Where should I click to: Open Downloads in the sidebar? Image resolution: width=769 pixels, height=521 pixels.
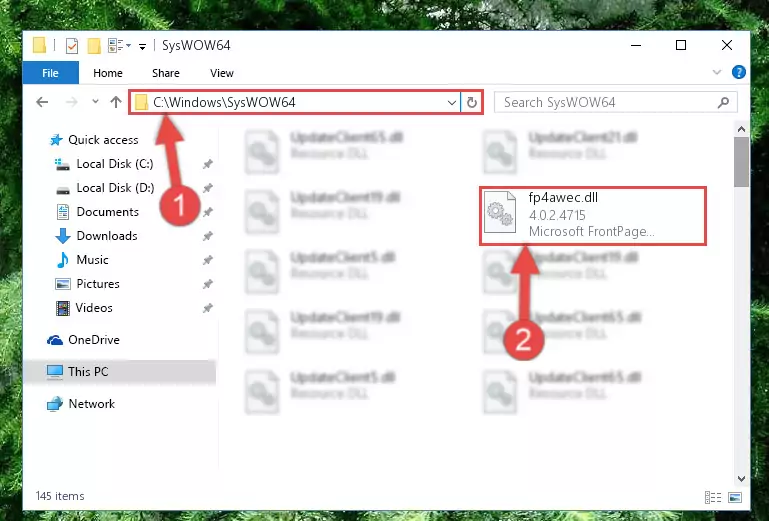pos(97,236)
